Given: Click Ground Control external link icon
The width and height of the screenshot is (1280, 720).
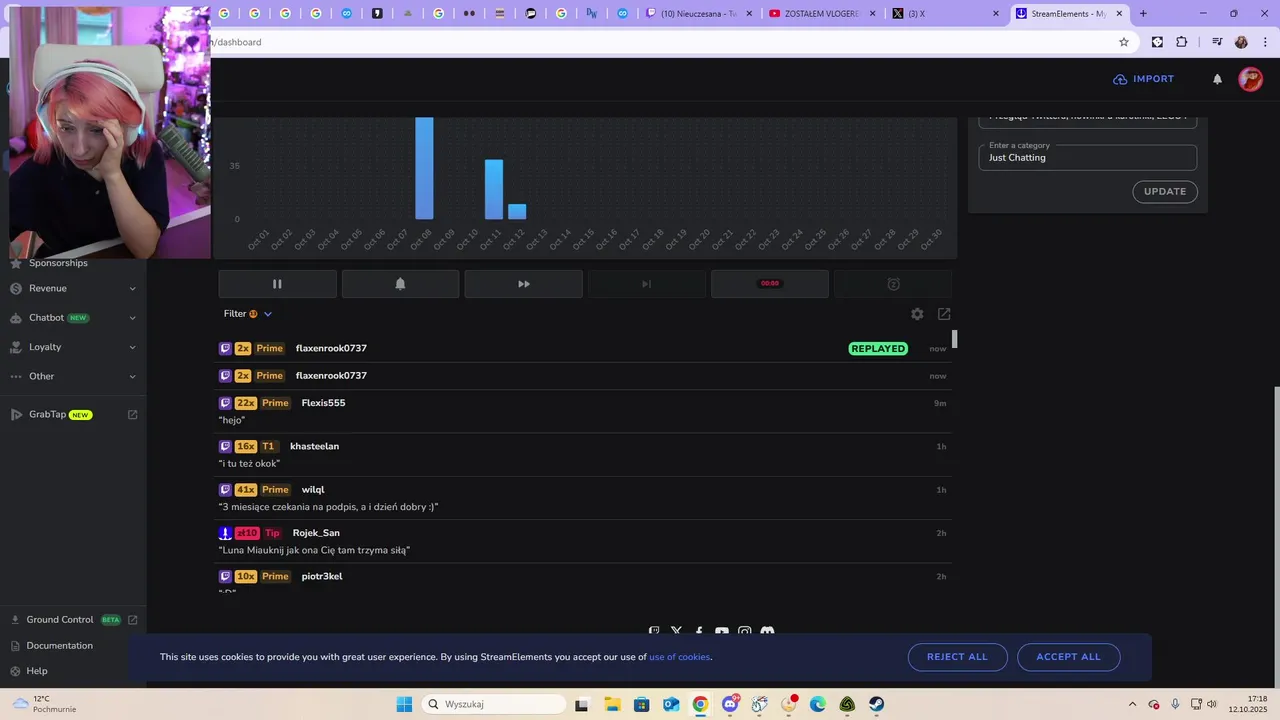Looking at the screenshot, I should coord(132,620).
